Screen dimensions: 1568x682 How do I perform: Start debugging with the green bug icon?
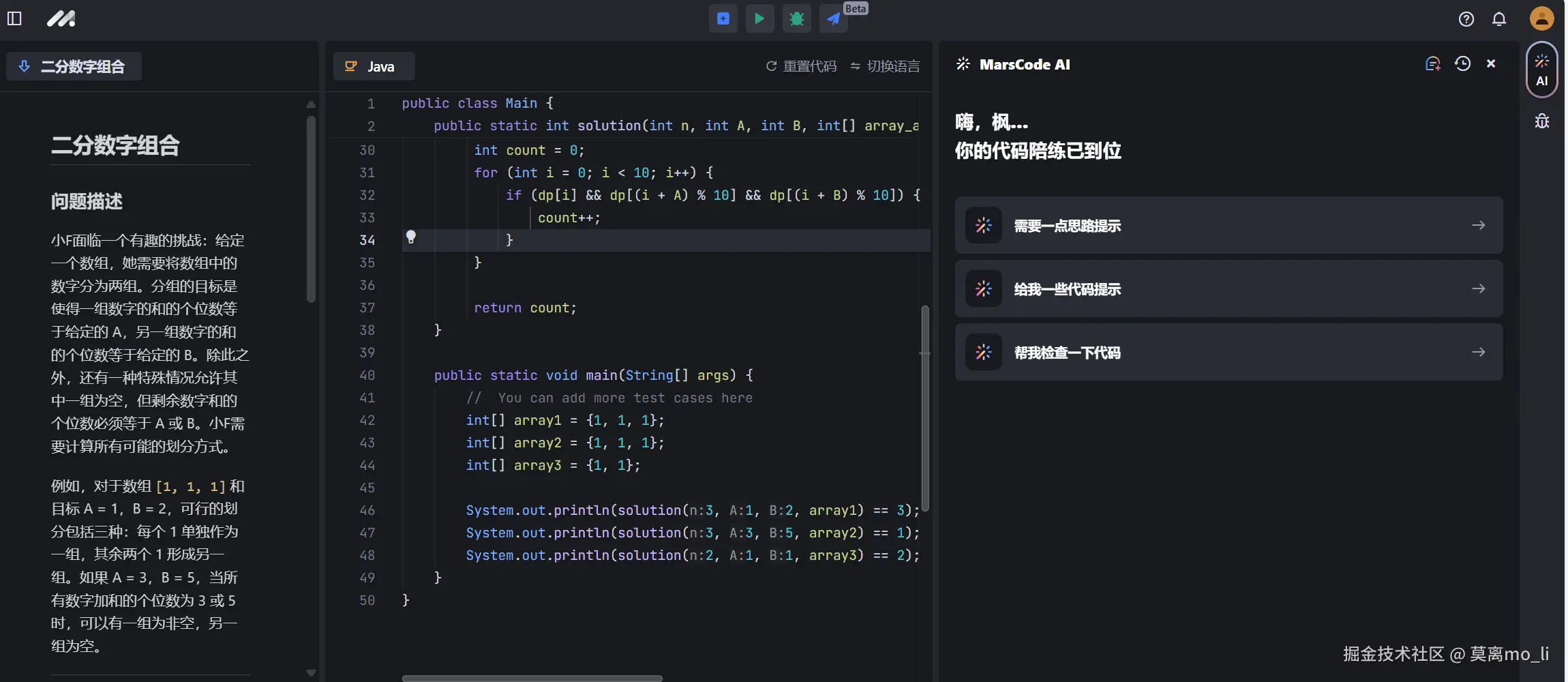[796, 18]
